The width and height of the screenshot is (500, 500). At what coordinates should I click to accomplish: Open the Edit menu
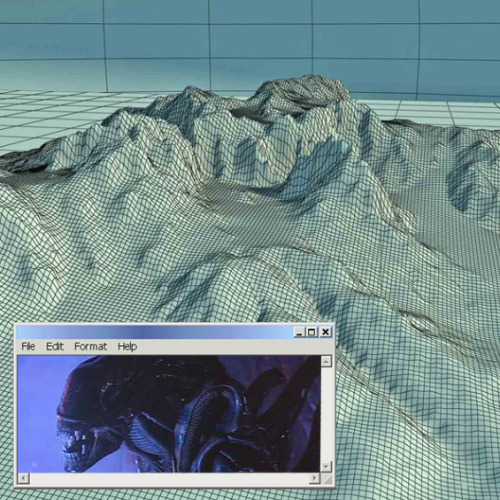55,346
